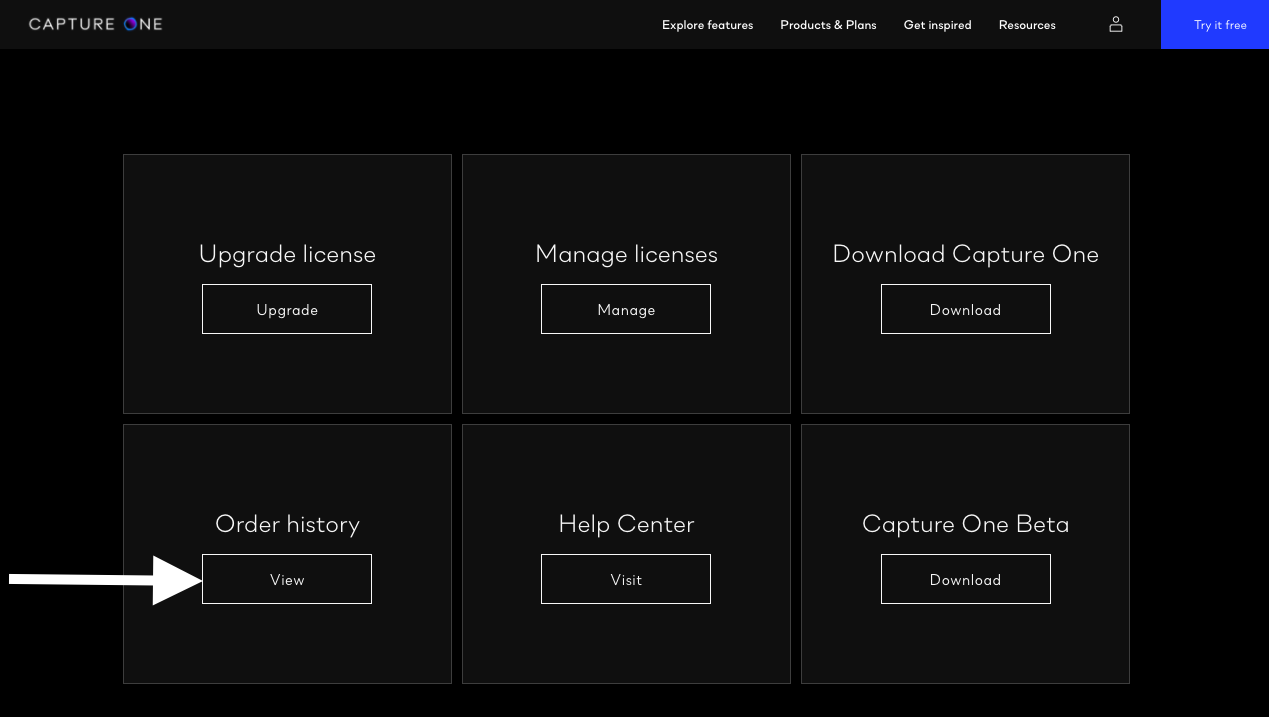1269x717 pixels.
Task: Click the Capture One Beta heading
Action: [x=965, y=524]
